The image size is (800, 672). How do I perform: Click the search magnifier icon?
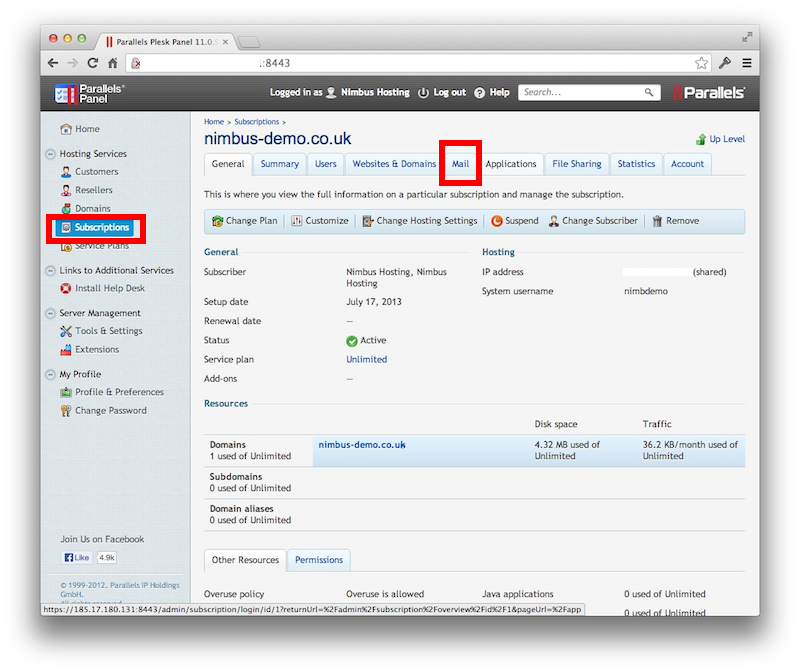click(649, 92)
